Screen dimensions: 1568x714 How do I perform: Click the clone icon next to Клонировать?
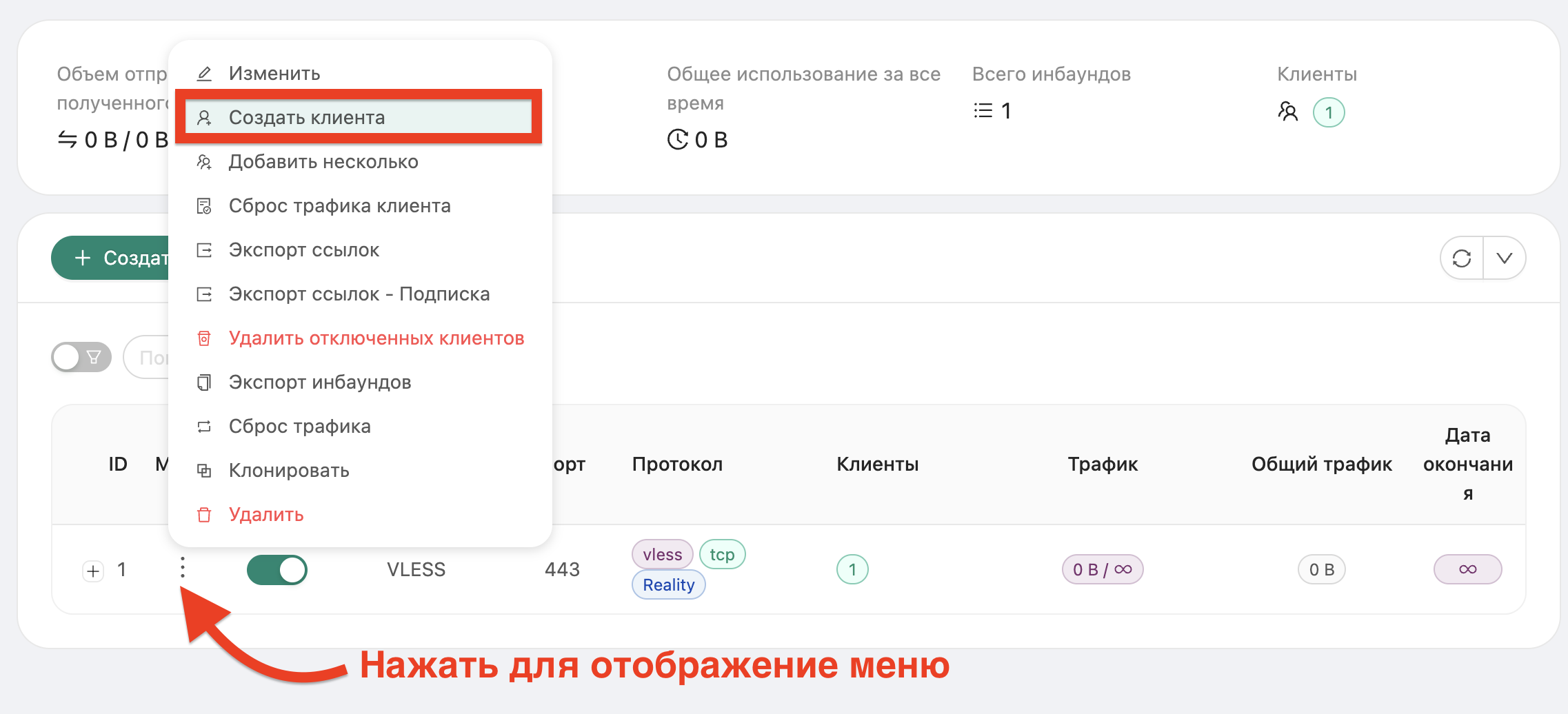pos(203,470)
